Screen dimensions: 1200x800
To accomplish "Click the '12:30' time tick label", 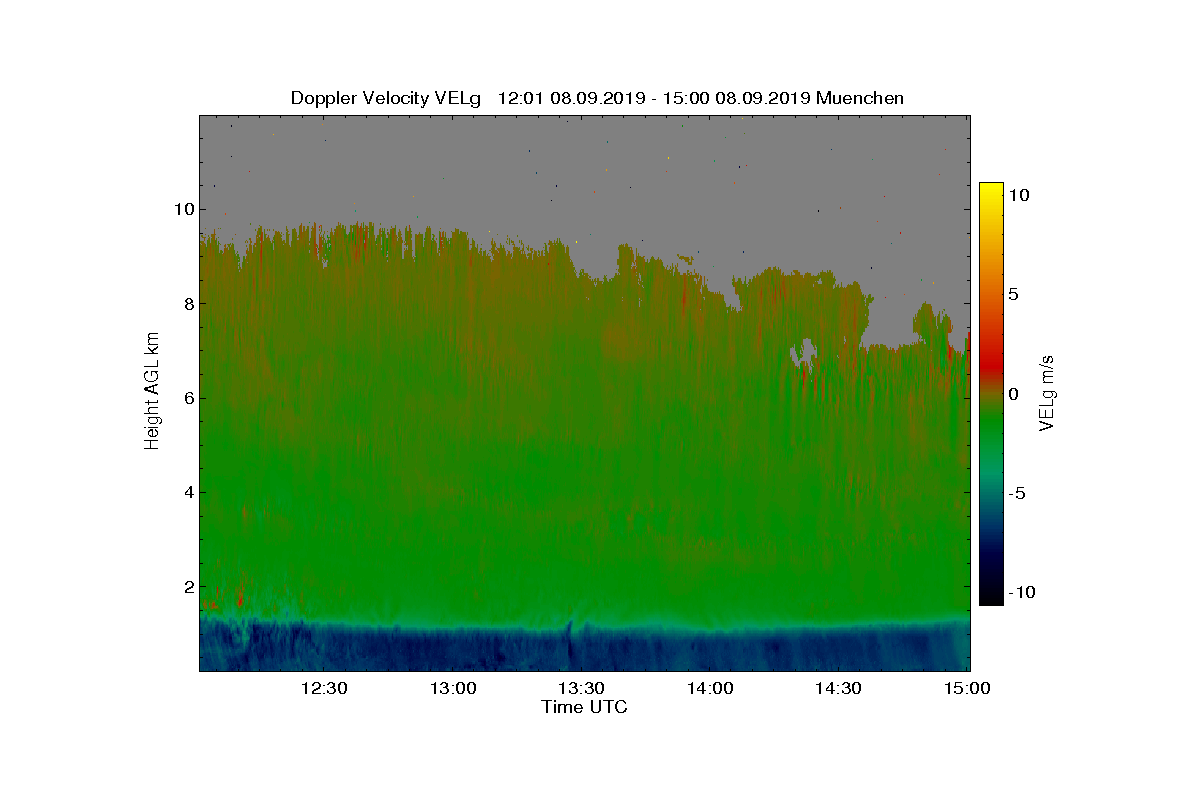I will 324,688.
